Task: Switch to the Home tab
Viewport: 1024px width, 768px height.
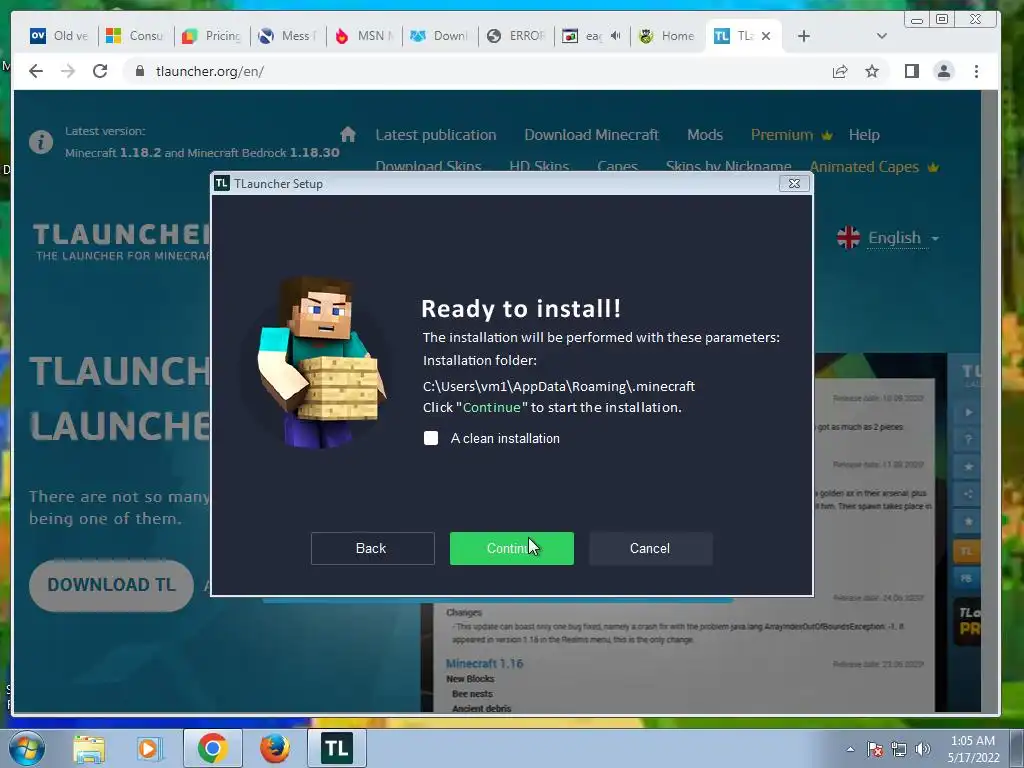Action: tap(667, 36)
